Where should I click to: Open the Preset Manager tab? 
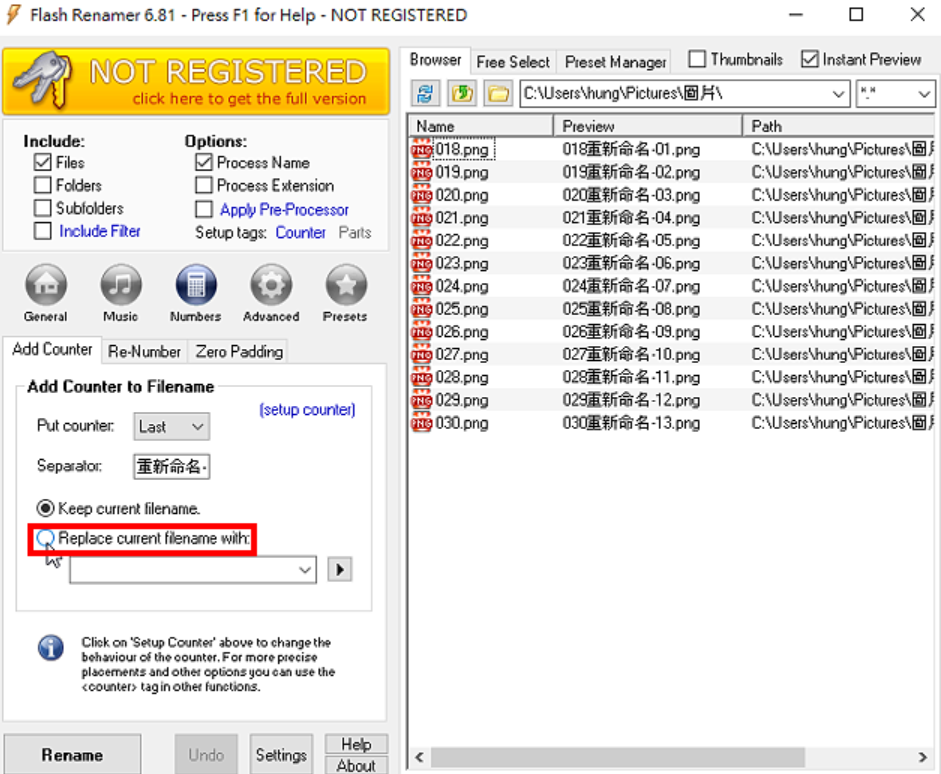tap(615, 62)
